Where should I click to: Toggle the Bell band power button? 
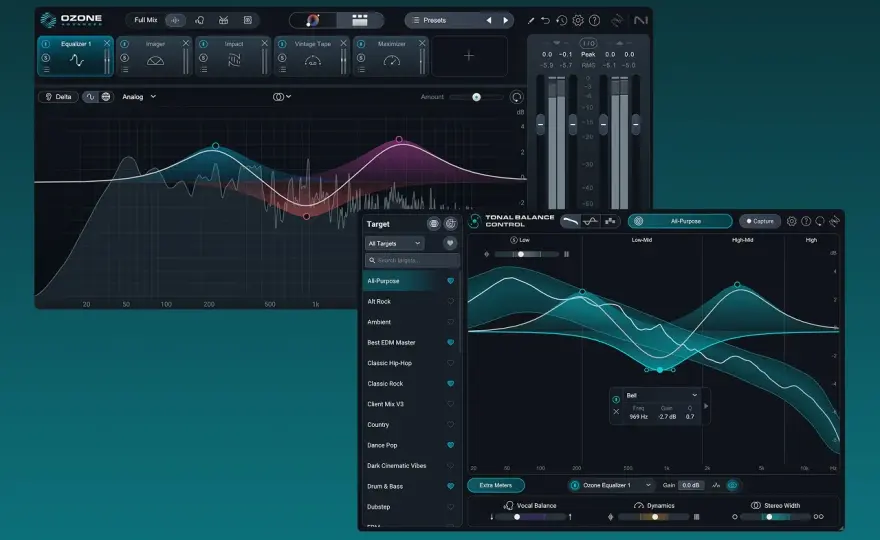click(x=616, y=400)
